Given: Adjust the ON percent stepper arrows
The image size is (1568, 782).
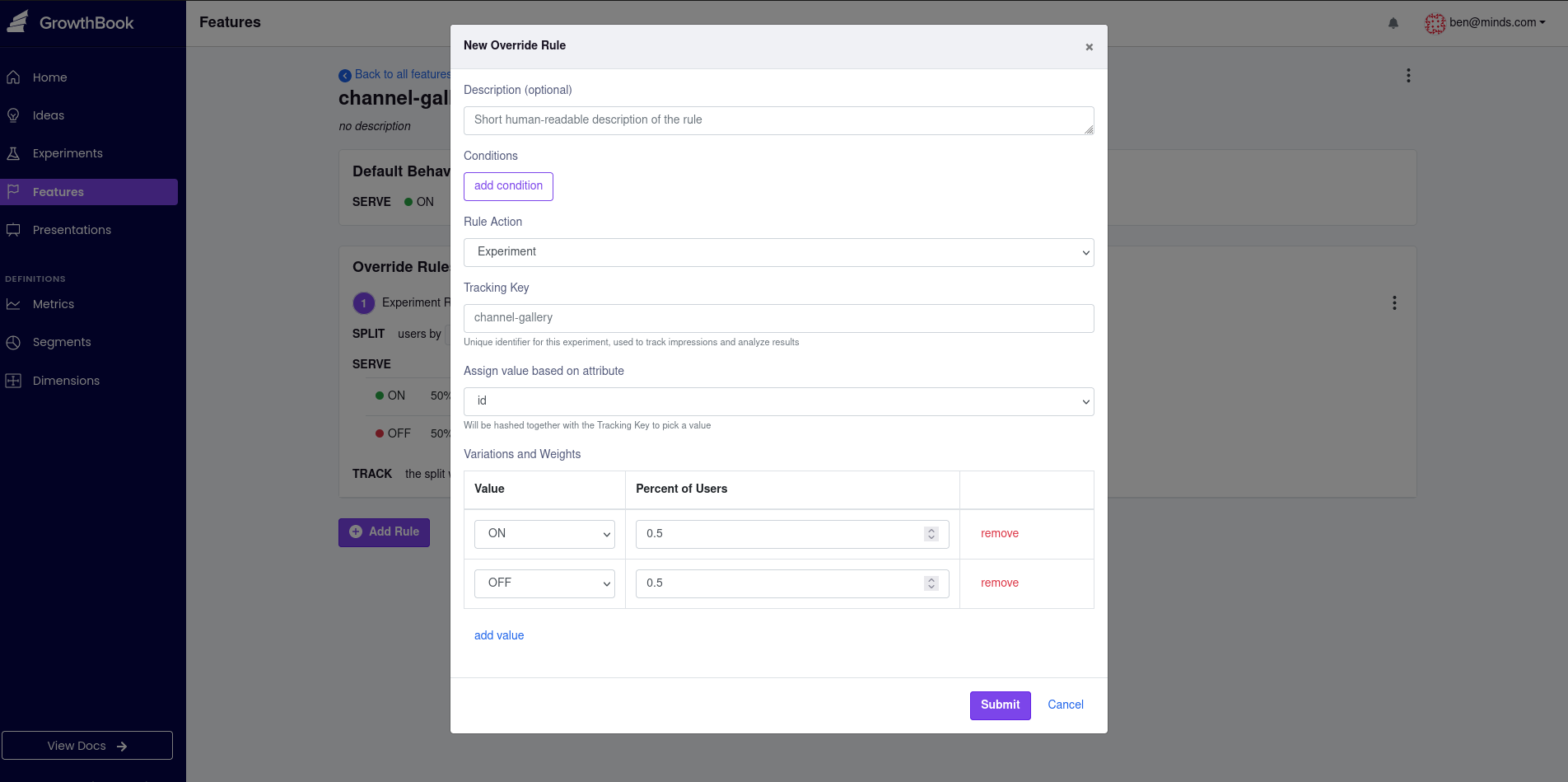Looking at the screenshot, I should tap(931, 534).
